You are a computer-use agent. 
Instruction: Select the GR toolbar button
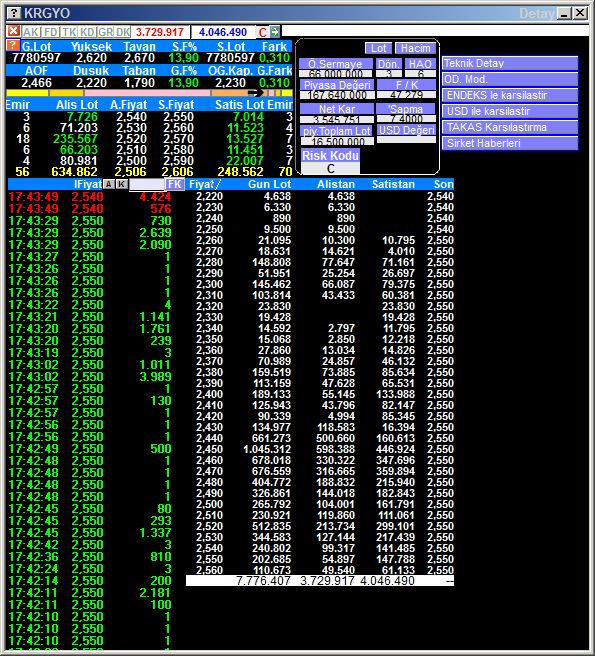tap(106, 32)
